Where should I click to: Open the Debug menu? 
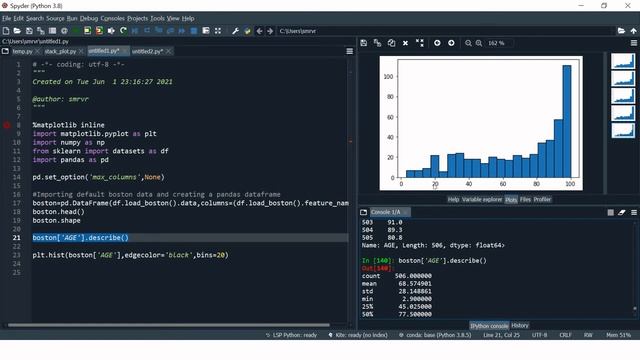pos(89,18)
